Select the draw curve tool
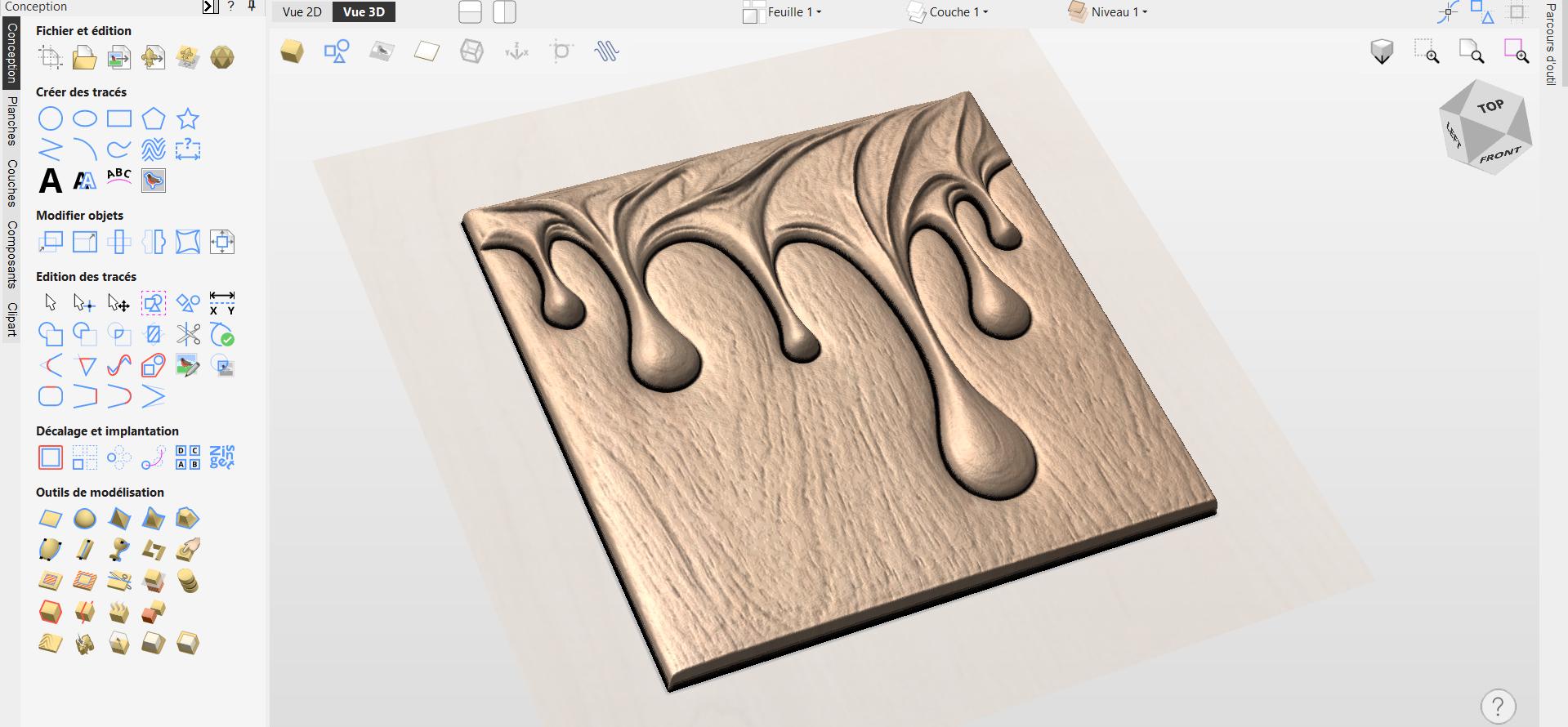The width and height of the screenshot is (1568, 727). pyautogui.click(x=119, y=149)
